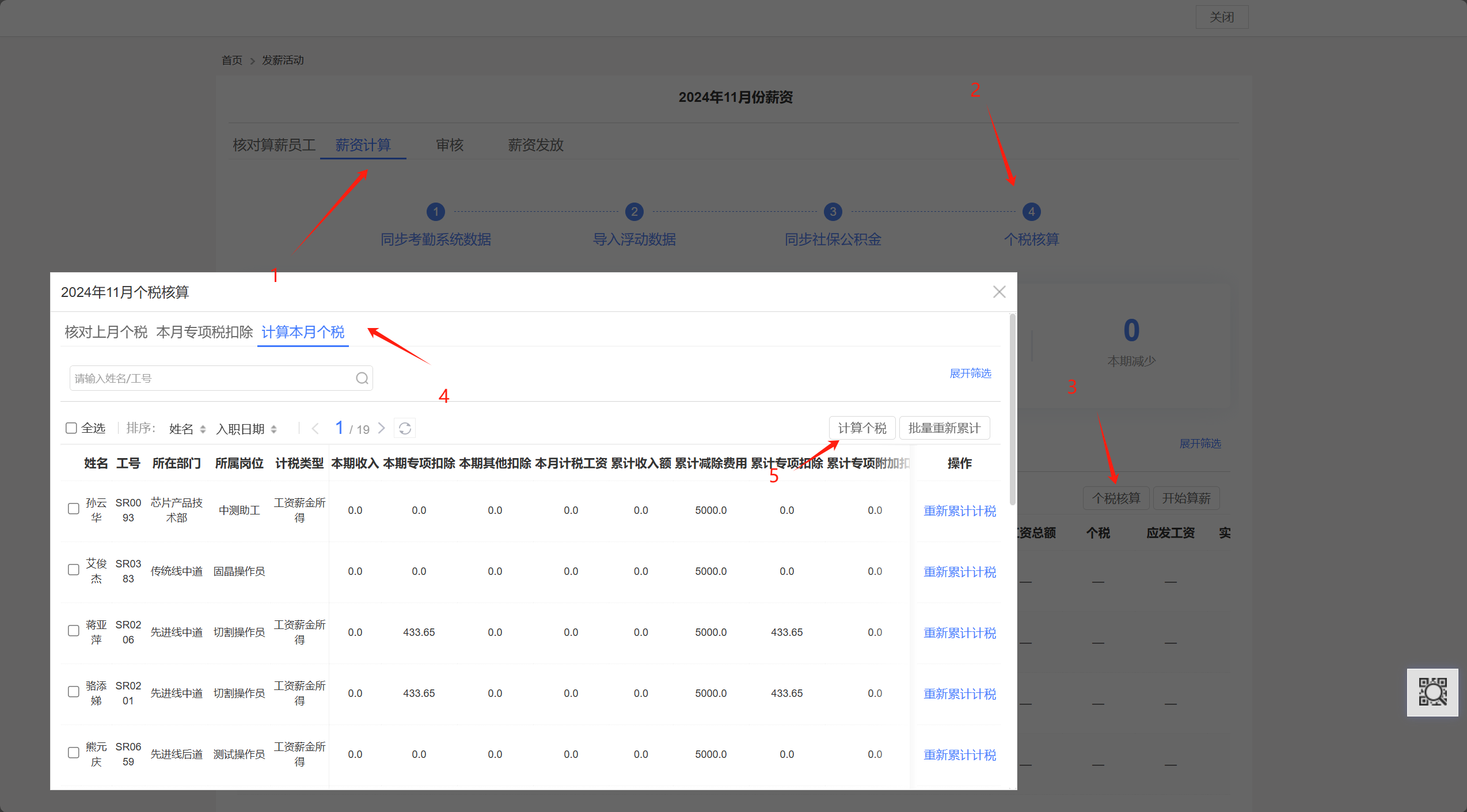This screenshot has height=812, width=1467.
Task: Click step 1 circle 同步考勤系统数据
Action: pos(436,212)
